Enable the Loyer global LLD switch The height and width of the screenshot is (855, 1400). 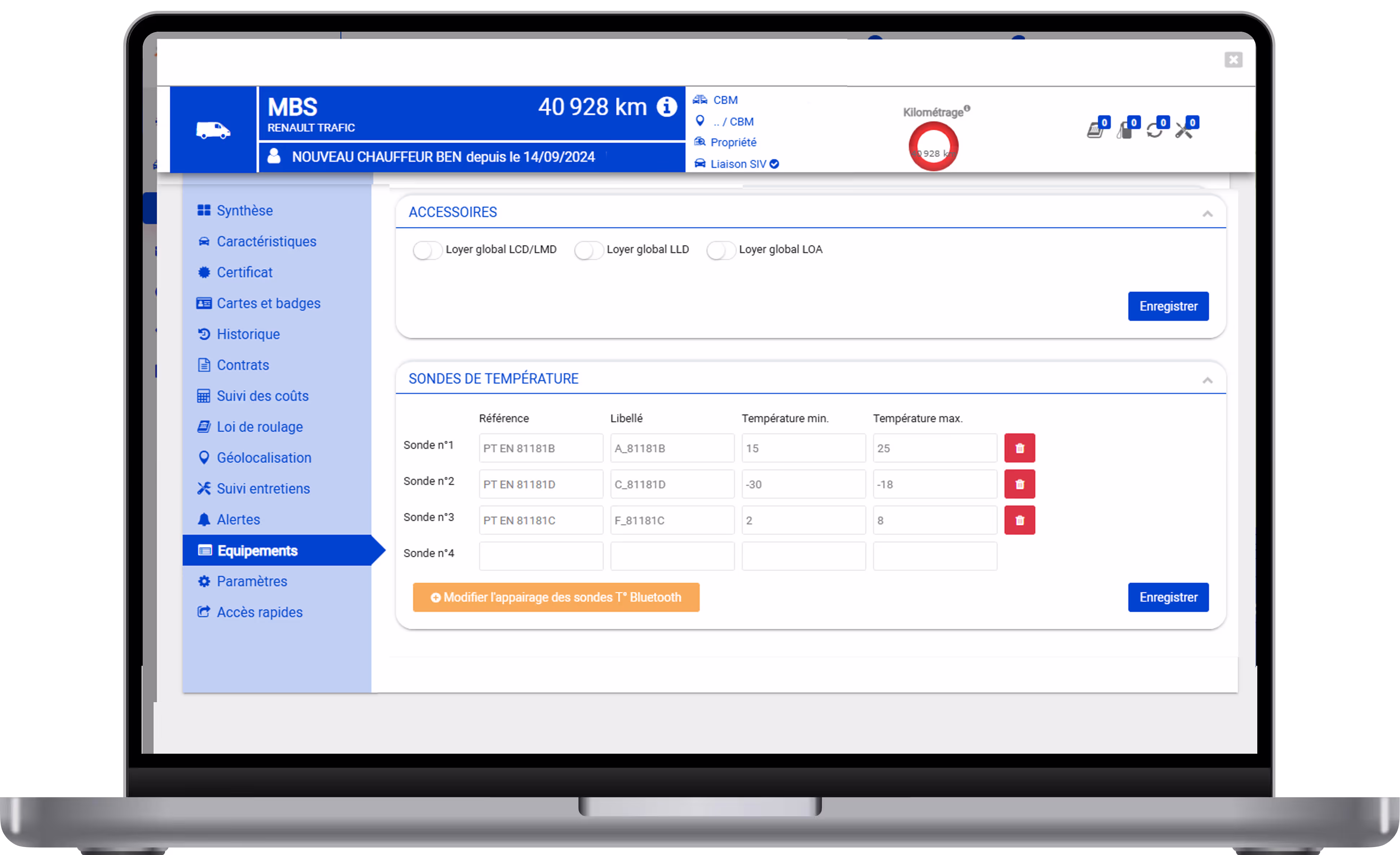point(588,250)
